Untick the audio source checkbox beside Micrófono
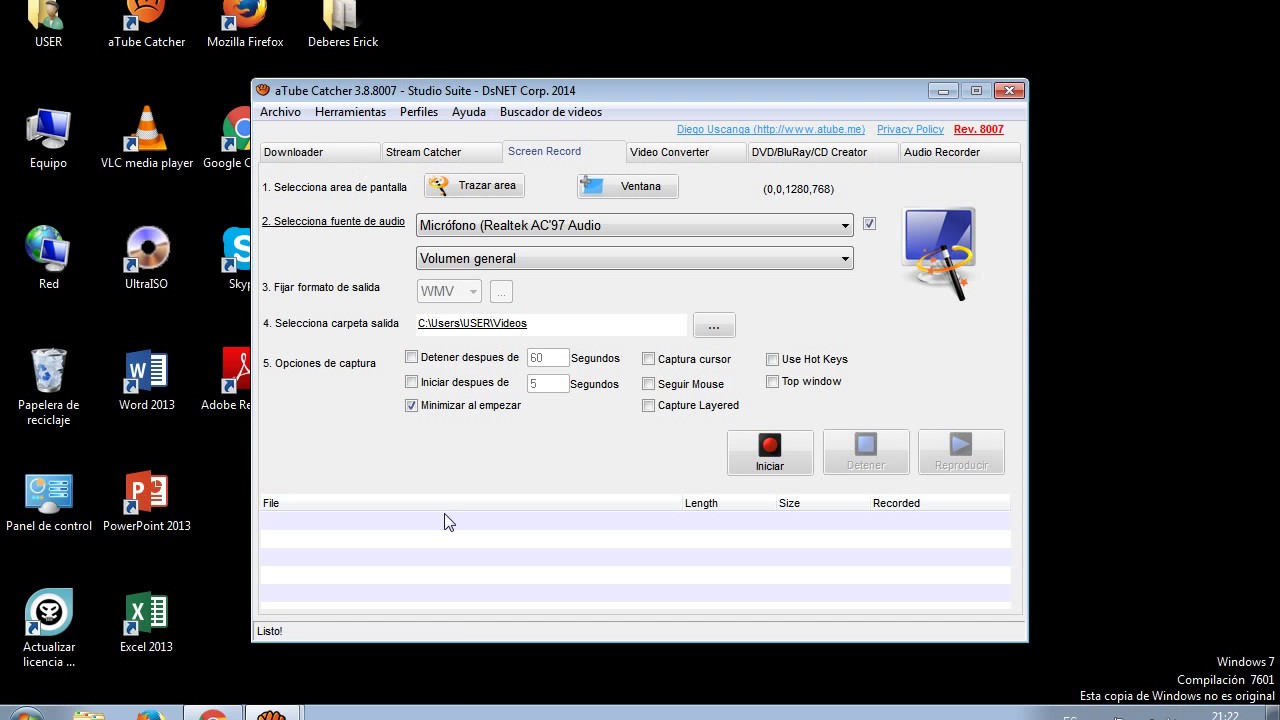The width and height of the screenshot is (1280, 720). (x=869, y=224)
